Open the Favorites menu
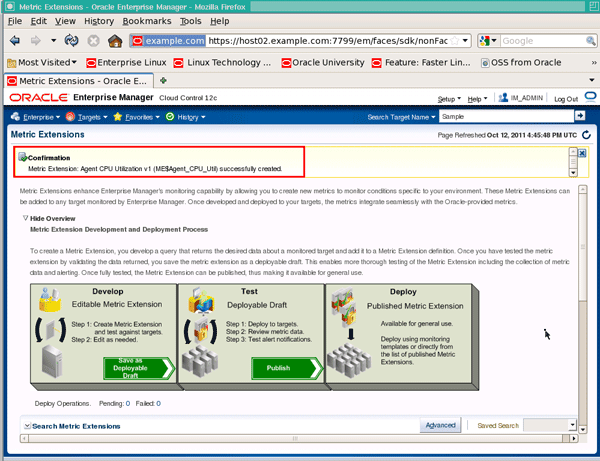The height and width of the screenshot is (461, 600). pos(136,117)
